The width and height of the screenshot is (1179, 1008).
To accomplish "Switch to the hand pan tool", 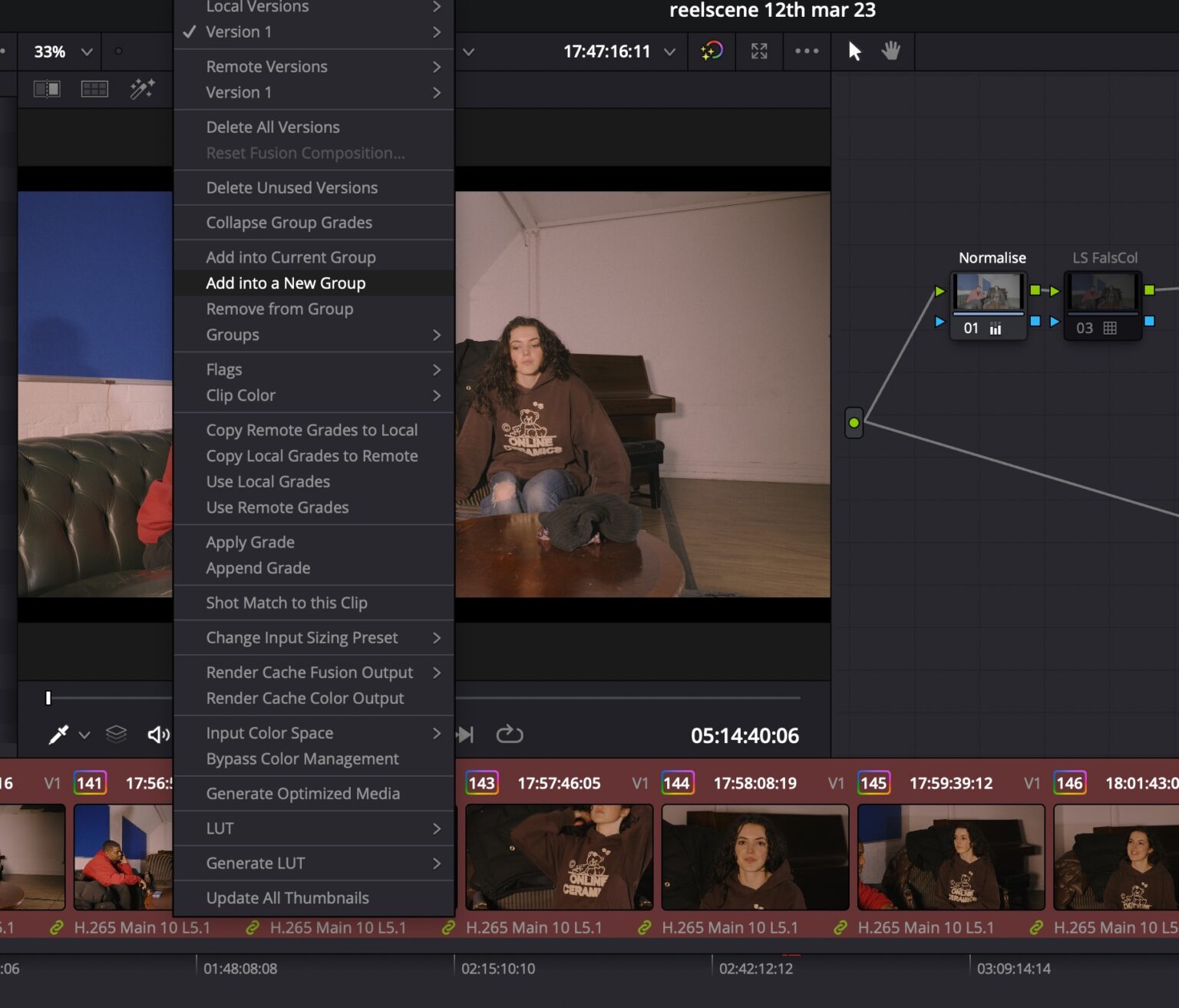I will point(890,51).
